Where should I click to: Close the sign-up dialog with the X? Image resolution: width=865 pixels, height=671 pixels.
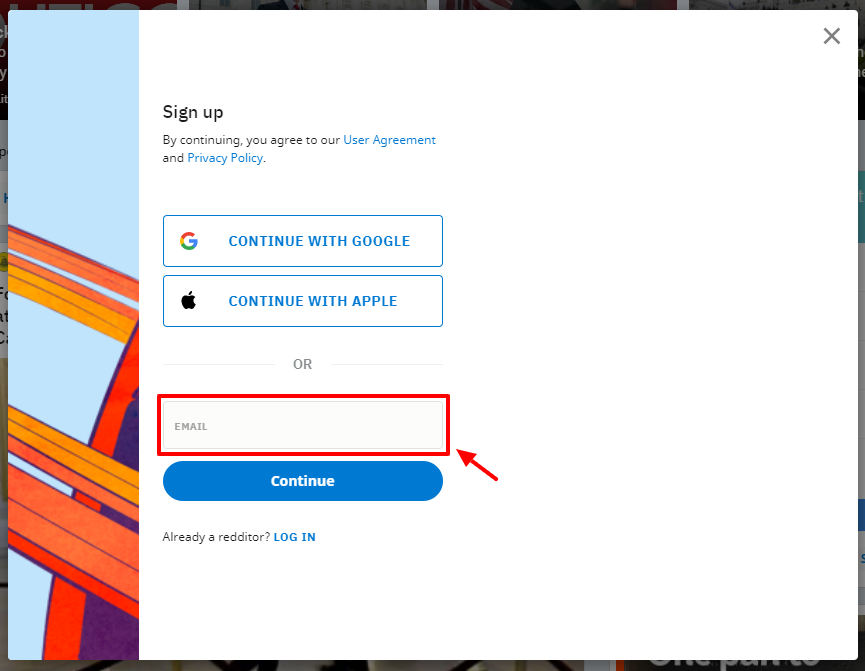tap(831, 36)
